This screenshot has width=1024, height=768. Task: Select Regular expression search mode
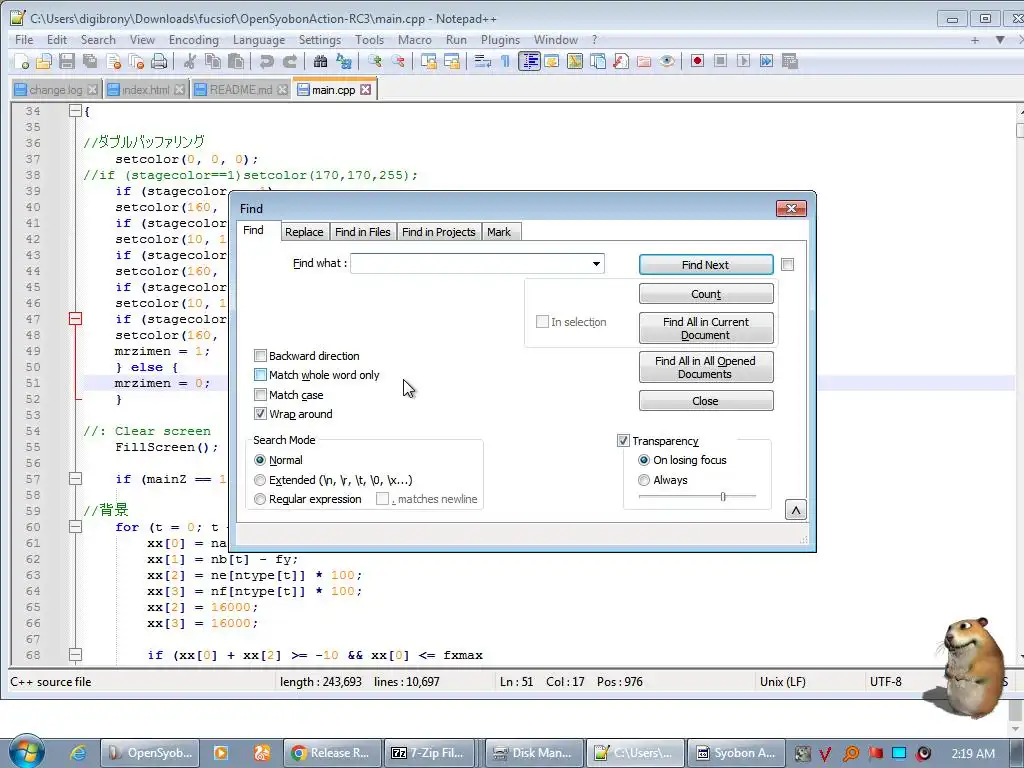click(x=260, y=499)
